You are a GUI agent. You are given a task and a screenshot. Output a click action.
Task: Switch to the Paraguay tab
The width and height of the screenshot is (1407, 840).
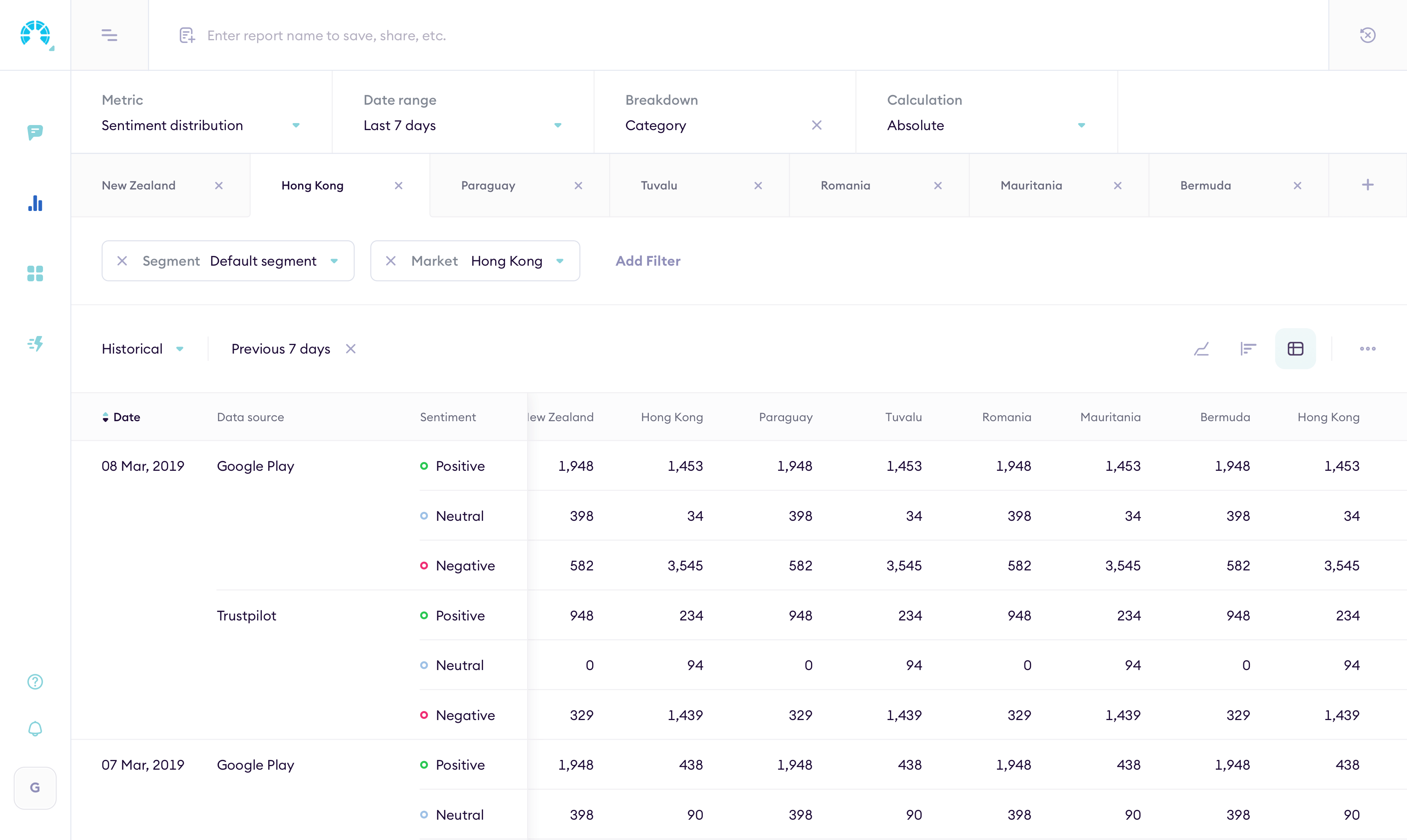488,185
